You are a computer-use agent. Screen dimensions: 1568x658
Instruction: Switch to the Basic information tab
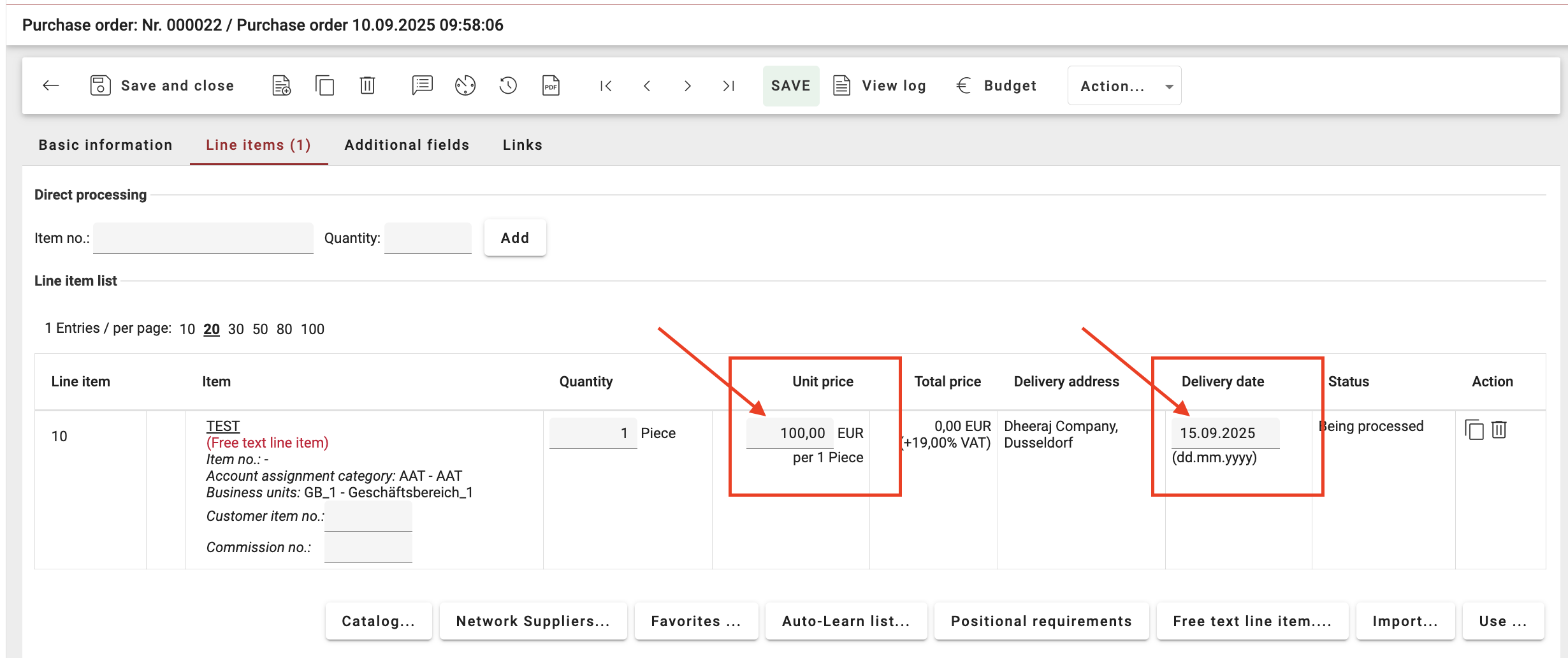click(x=105, y=145)
